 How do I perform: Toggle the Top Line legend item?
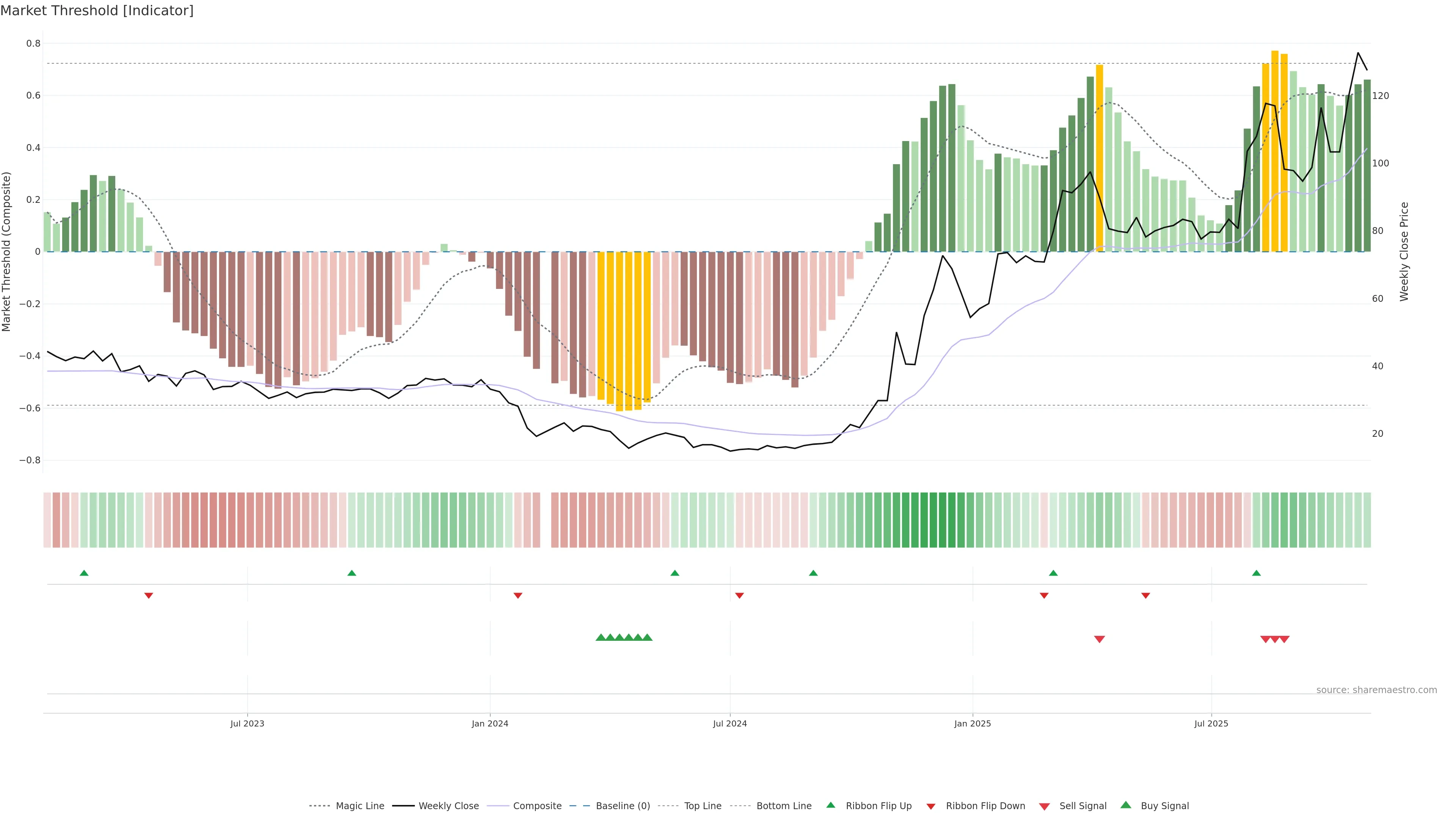click(703, 806)
